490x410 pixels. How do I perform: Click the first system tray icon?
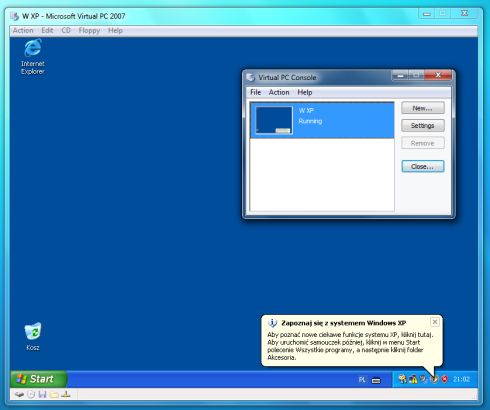402,379
